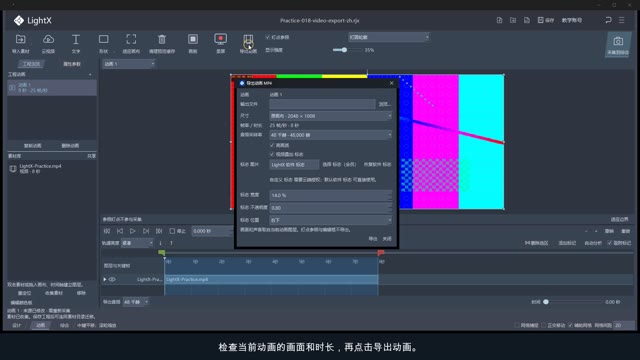This screenshot has height=360, width=640.
Task: Click the save icon in title bar
Action: pos(540,20)
